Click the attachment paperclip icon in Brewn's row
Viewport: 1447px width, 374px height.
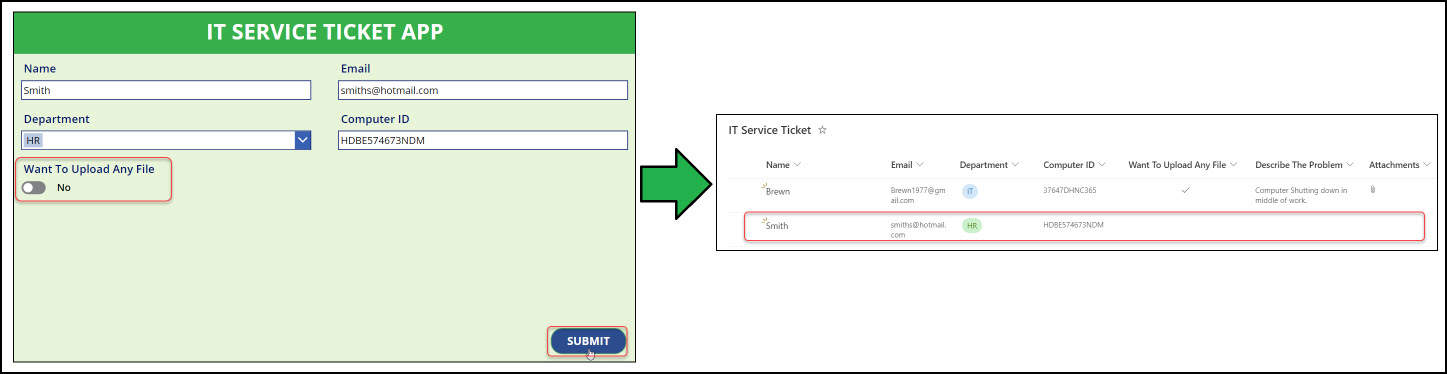(1372, 189)
